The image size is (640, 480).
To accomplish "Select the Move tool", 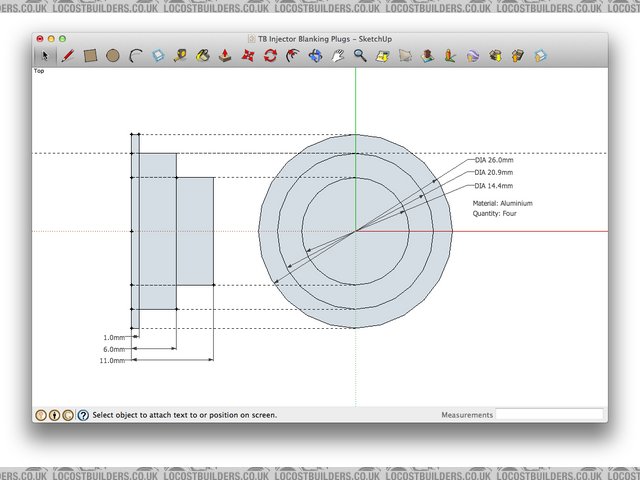I will pos(248,56).
